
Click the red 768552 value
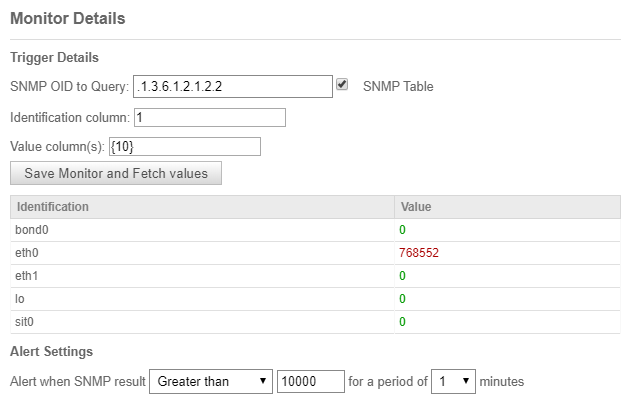tap(419, 253)
